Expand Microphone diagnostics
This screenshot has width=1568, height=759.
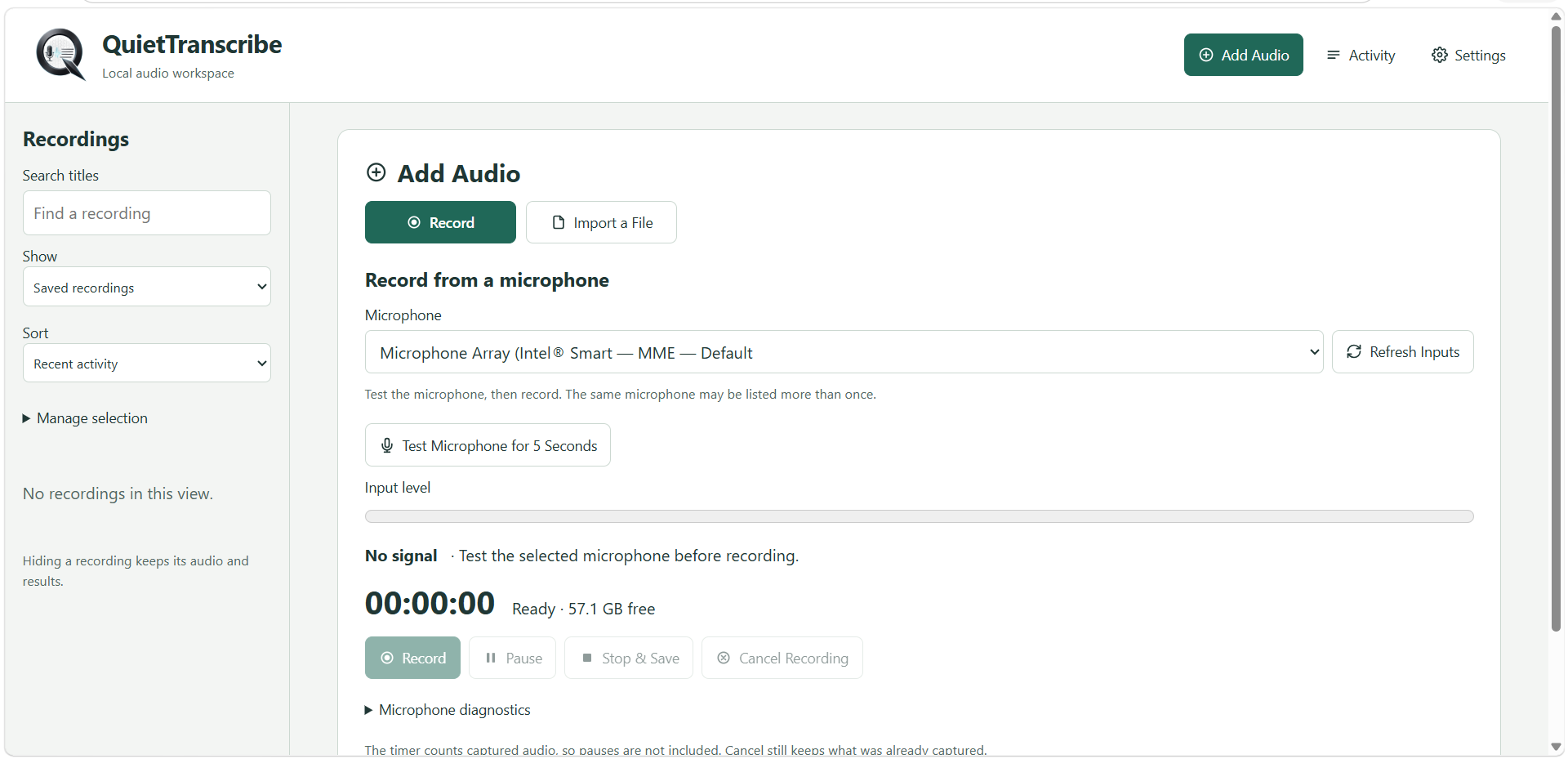point(448,710)
